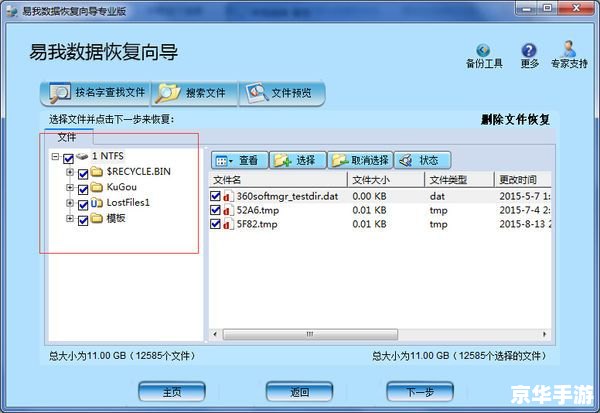
Task: Click the 0.00 KB size cell
Action: [x=369, y=196]
